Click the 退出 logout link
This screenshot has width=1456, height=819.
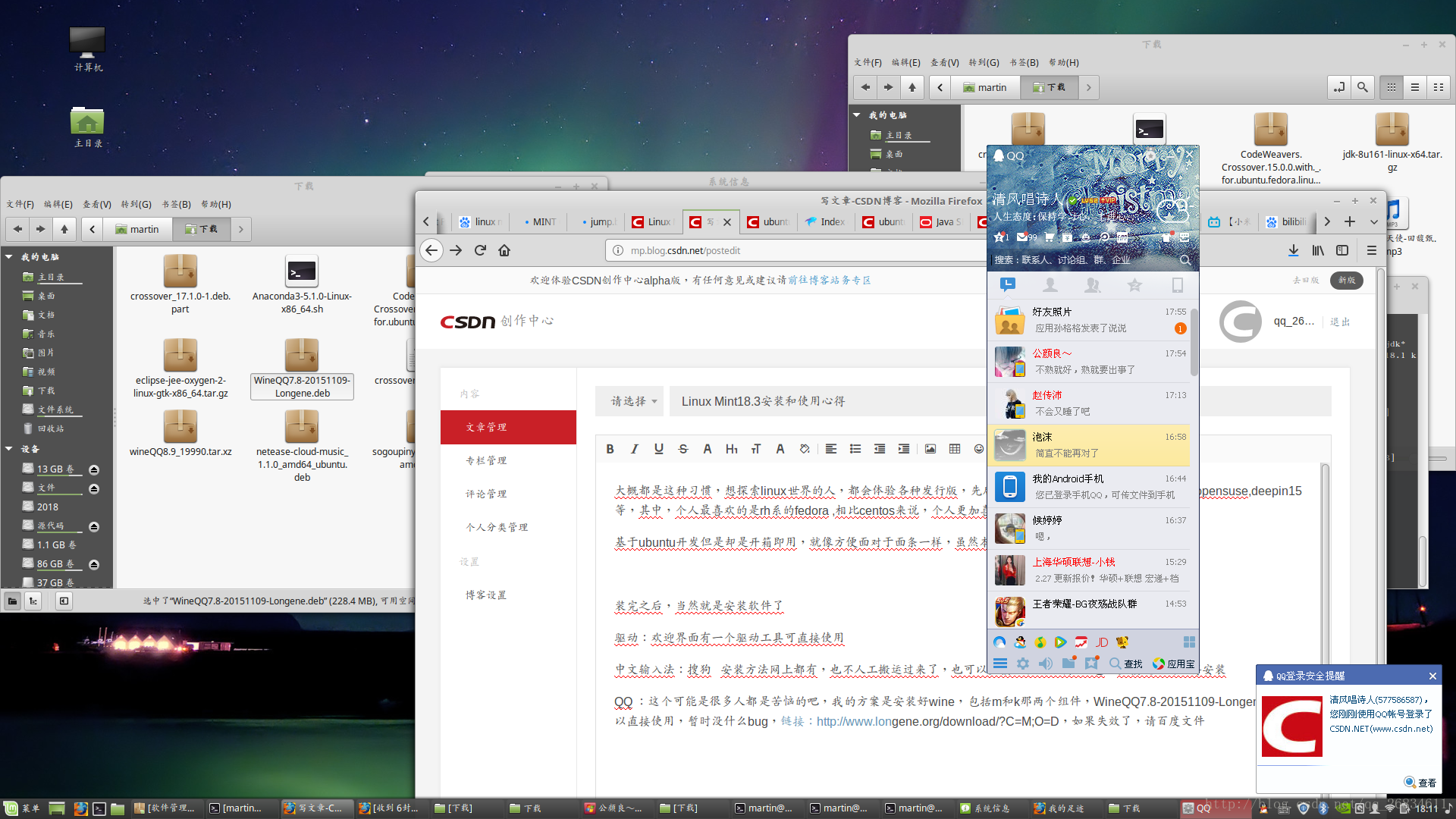1340,322
